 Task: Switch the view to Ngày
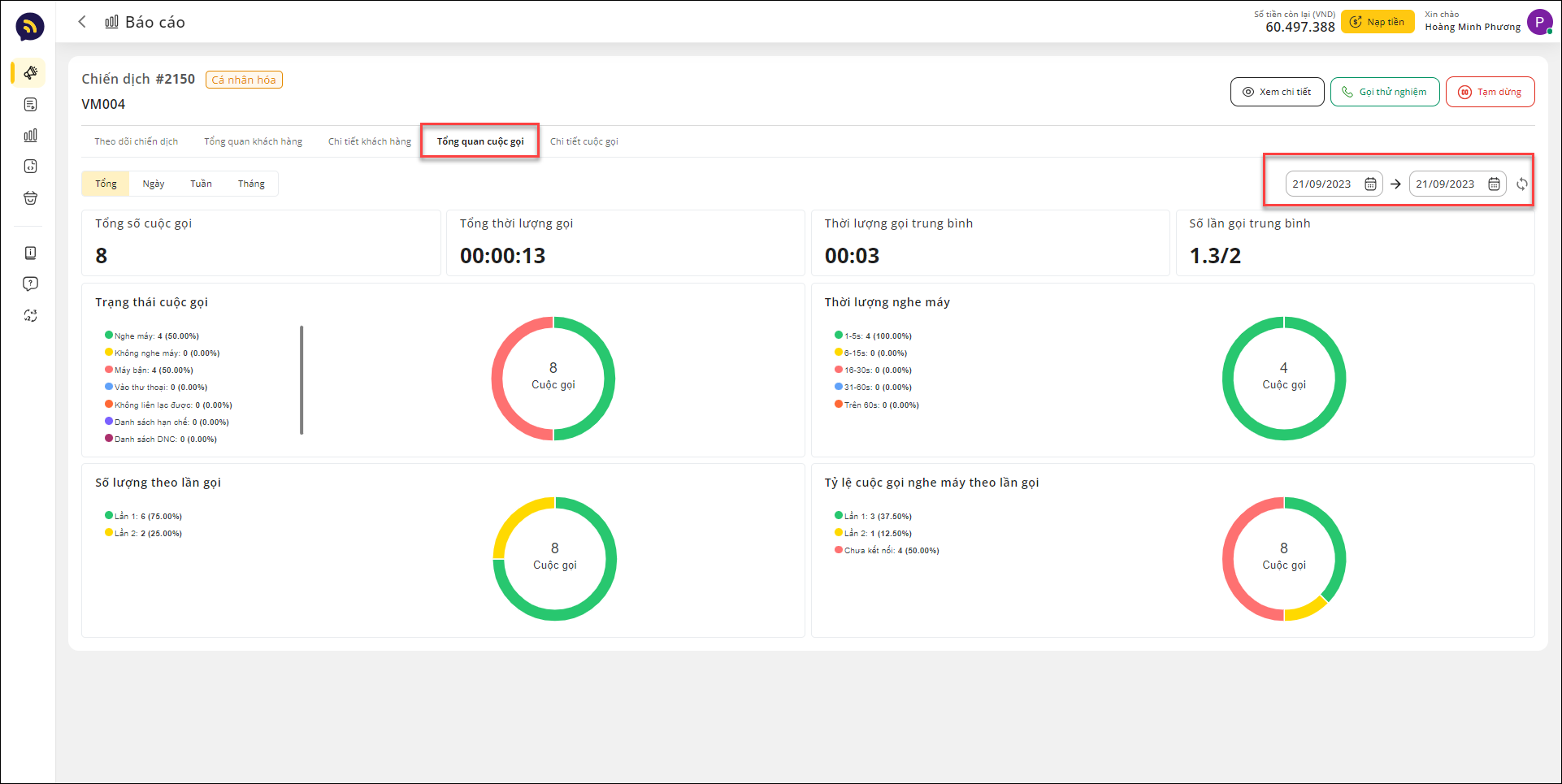[153, 184]
